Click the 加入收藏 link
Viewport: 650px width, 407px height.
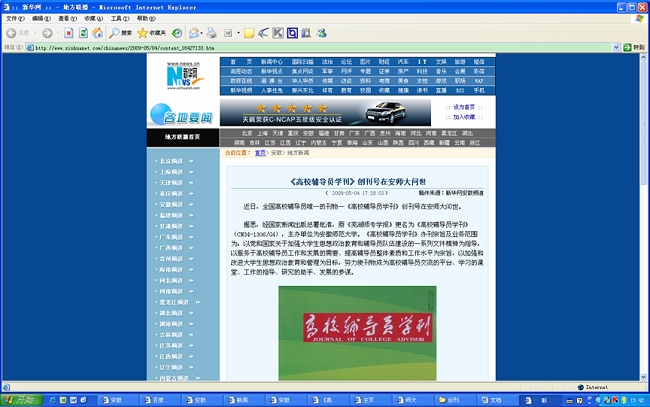pyautogui.click(x=464, y=117)
